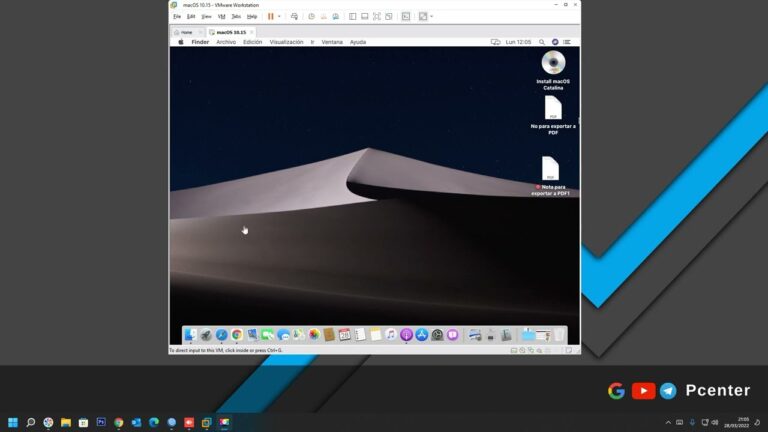Open Google Chrome in the macOS Dock
The image size is (768, 432).
click(237, 335)
